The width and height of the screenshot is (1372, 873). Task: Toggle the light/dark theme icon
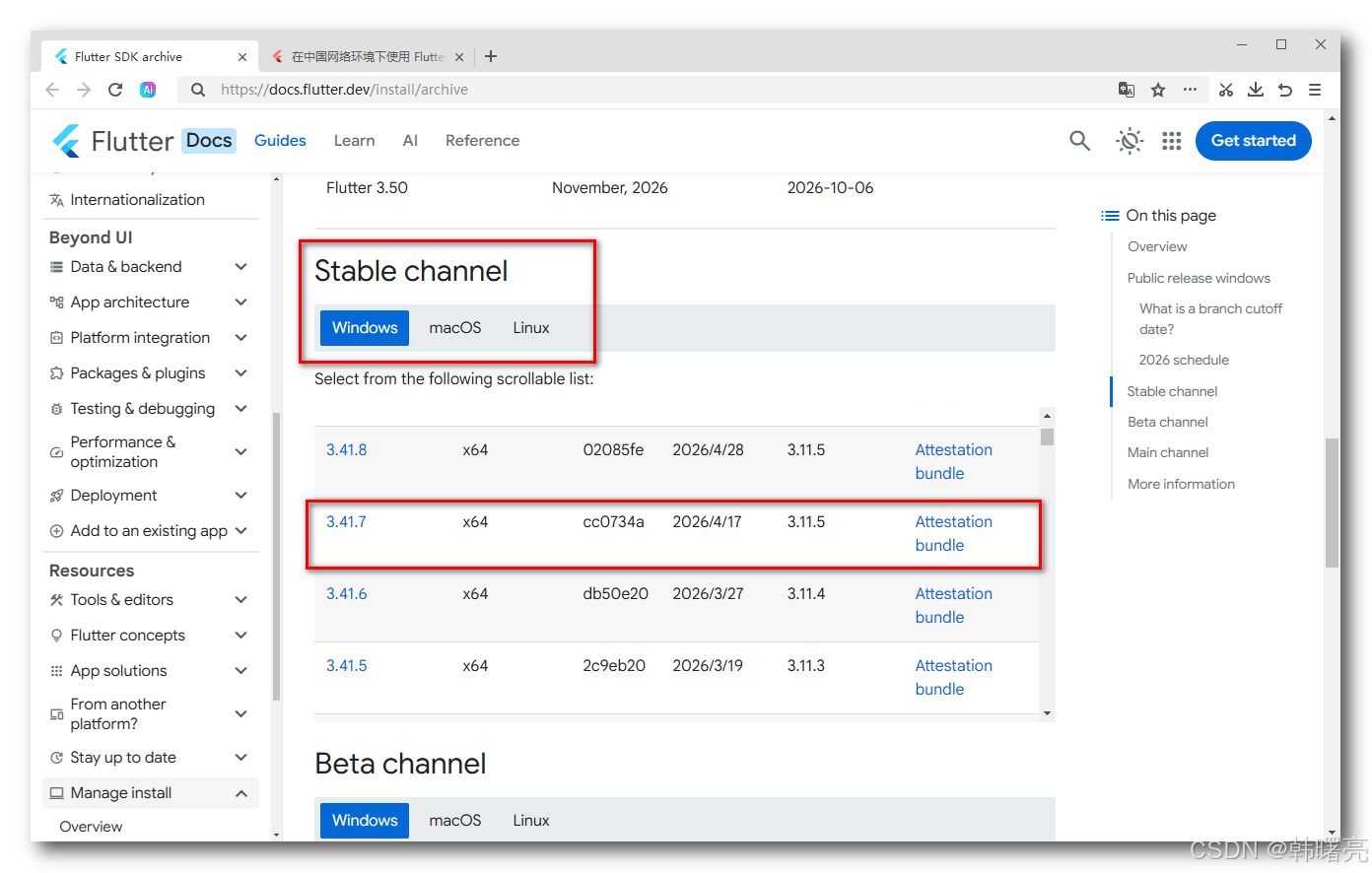pyautogui.click(x=1130, y=141)
